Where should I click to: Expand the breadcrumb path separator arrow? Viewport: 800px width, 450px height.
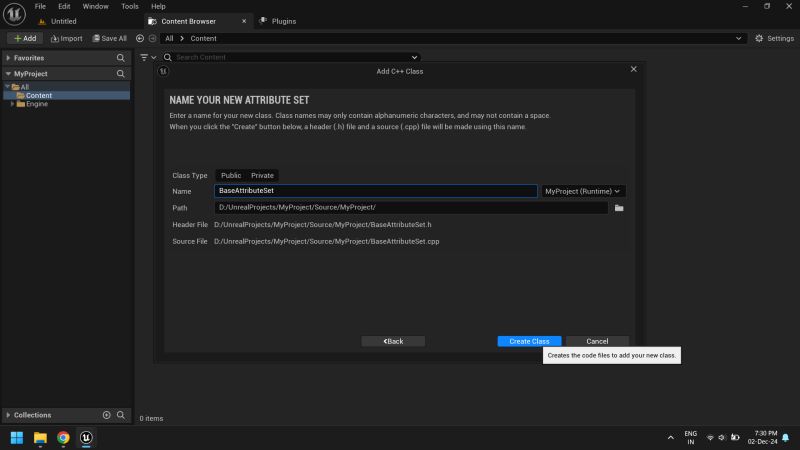pyautogui.click(x=182, y=38)
